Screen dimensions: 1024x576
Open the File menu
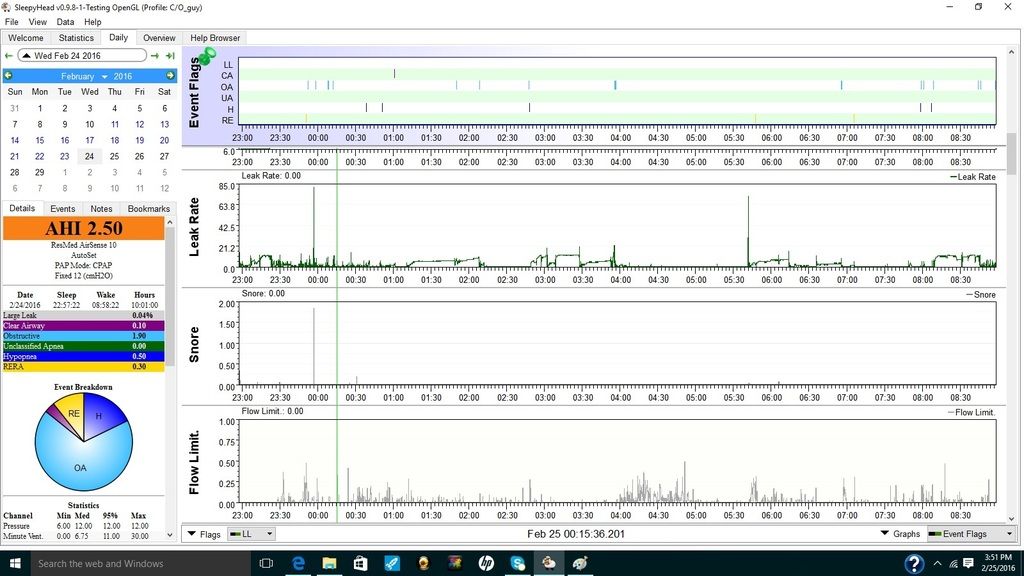click(x=12, y=22)
